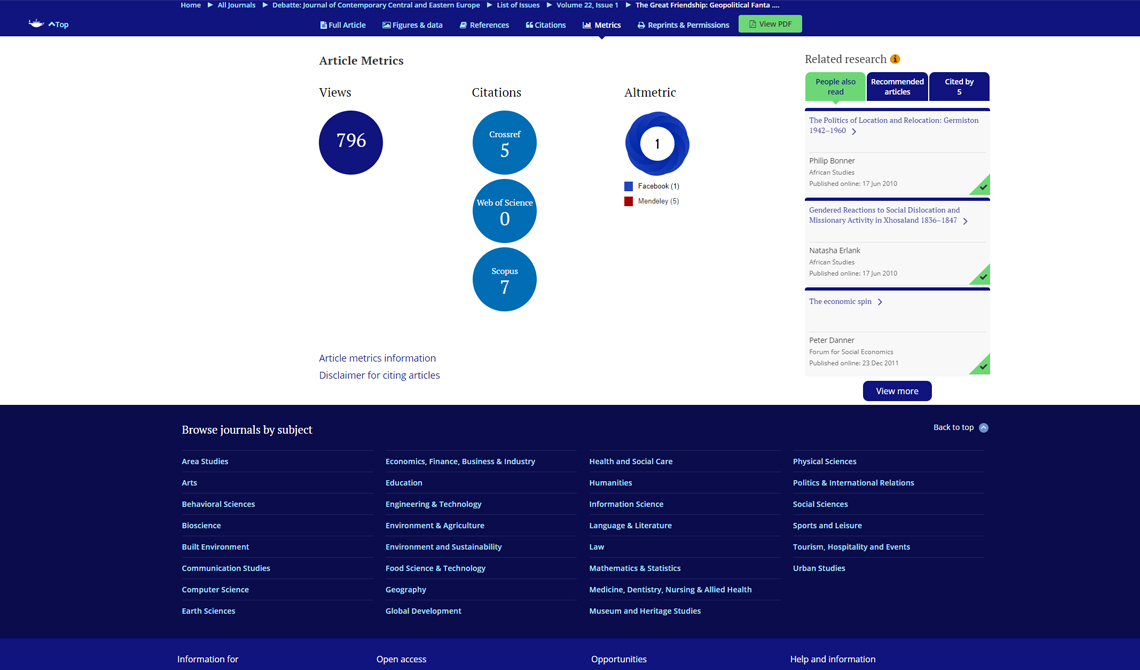1140x670 pixels.
Task: Click the blue Facebook legend swatch
Action: [628, 186]
